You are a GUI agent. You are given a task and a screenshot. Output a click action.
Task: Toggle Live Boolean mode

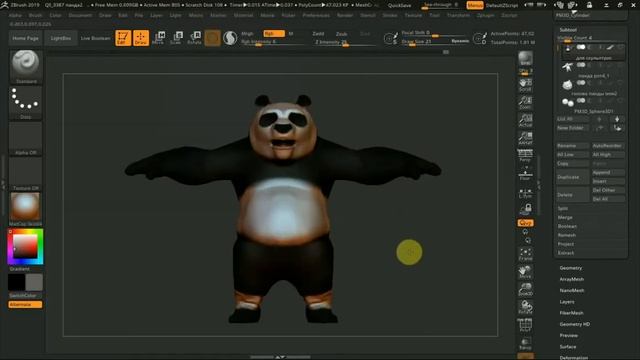(96, 38)
